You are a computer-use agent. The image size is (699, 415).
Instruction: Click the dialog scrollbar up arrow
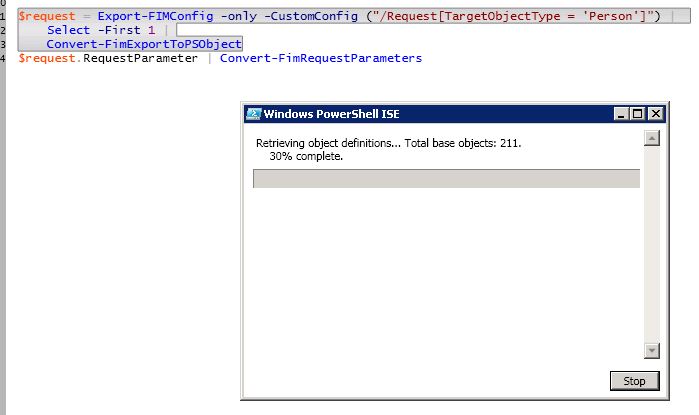tap(652, 138)
